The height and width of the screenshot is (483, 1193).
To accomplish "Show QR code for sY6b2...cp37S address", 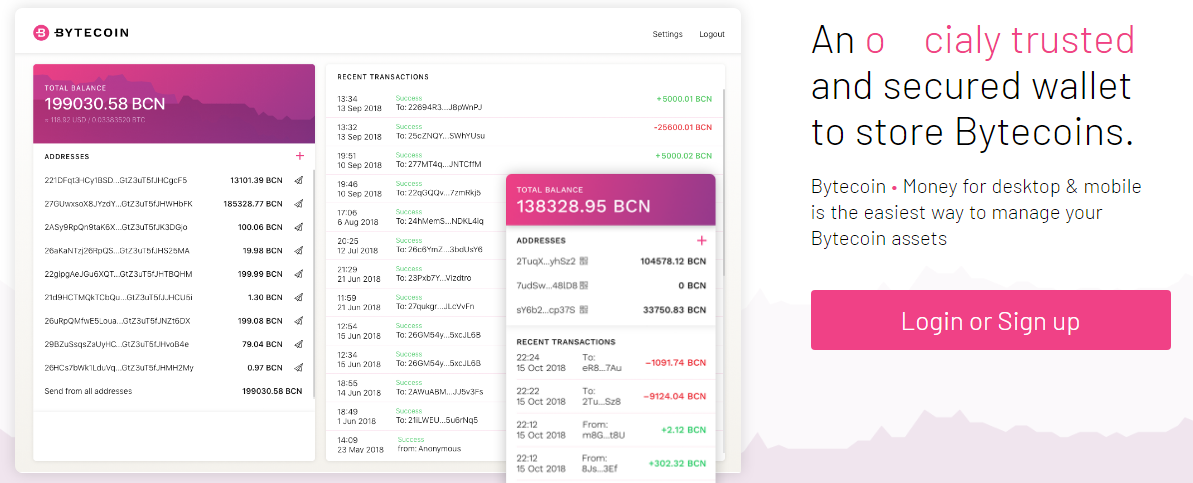I will point(584,310).
